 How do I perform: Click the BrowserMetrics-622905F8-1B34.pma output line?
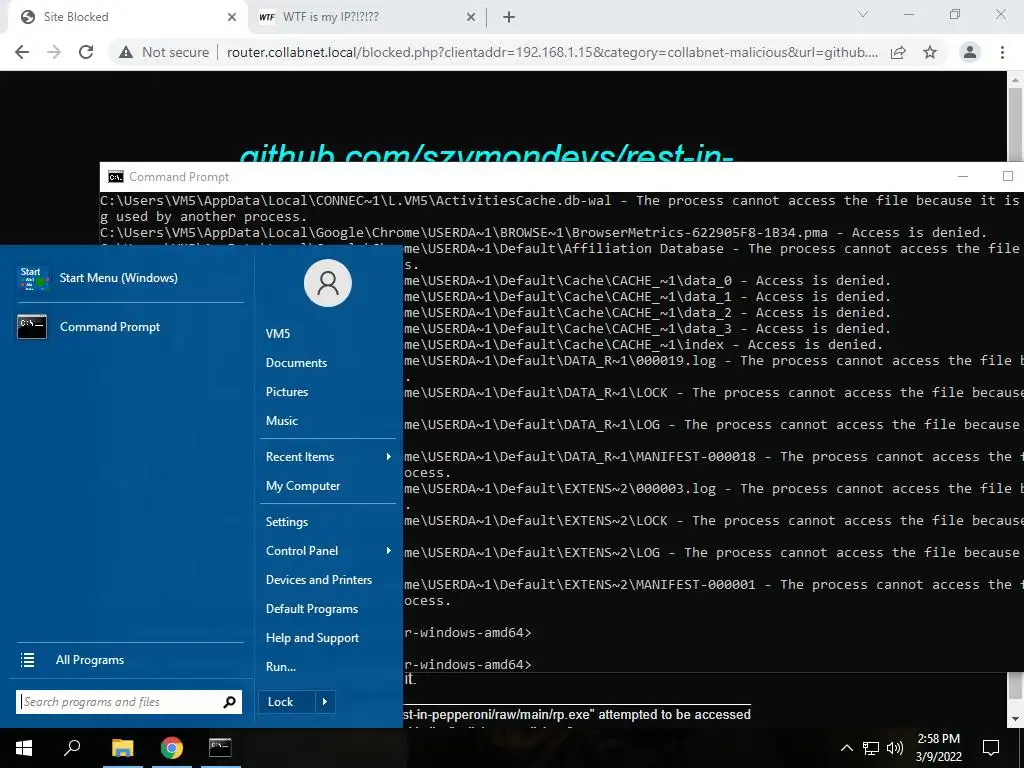coord(543,232)
